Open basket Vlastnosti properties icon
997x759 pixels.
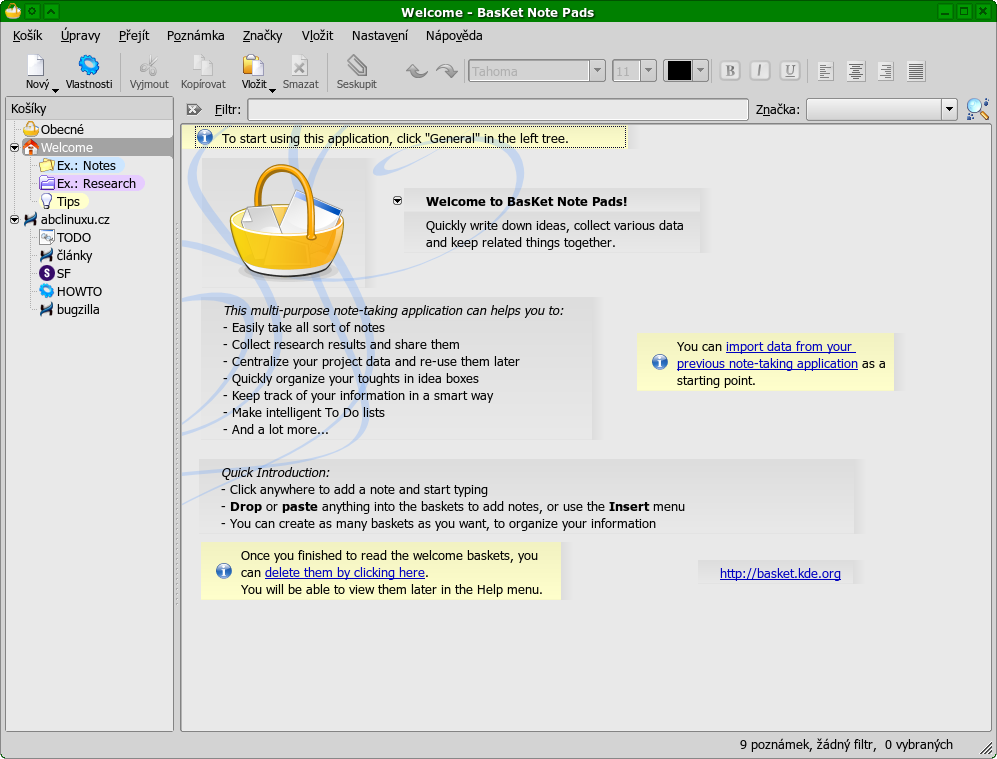pyautogui.click(x=88, y=65)
